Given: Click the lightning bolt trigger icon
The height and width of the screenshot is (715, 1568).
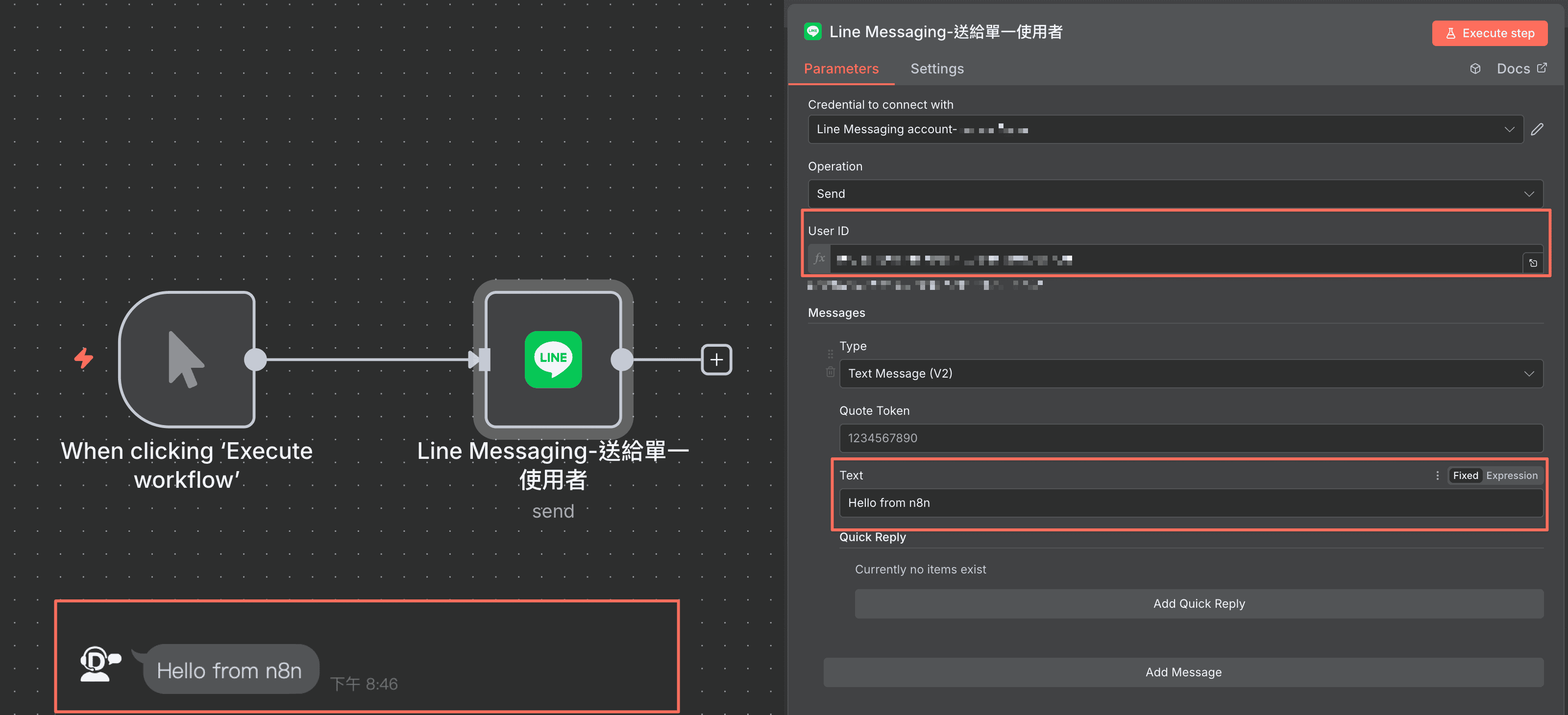Looking at the screenshot, I should (83, 359).
